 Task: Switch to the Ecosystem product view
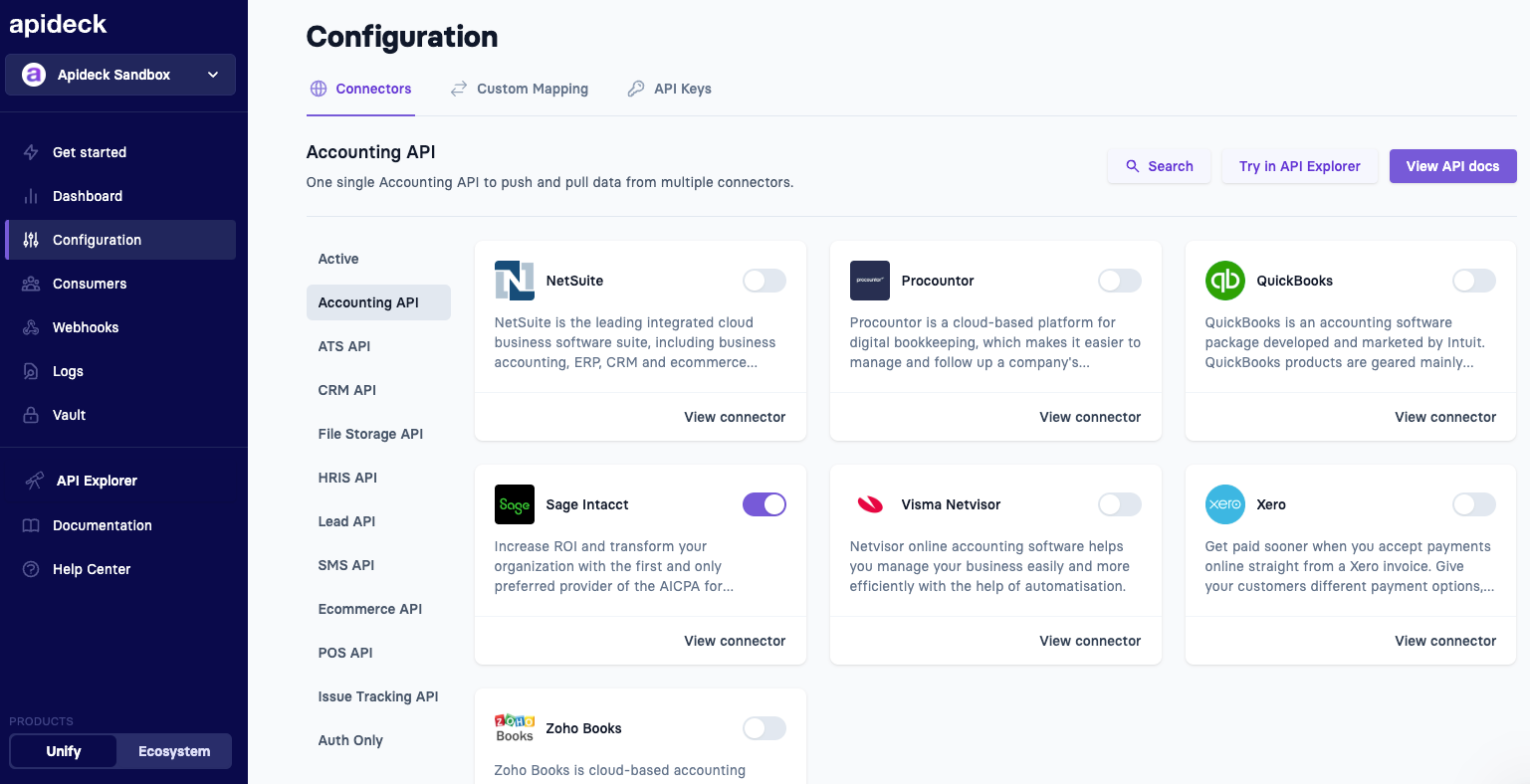tap(174, 751)
